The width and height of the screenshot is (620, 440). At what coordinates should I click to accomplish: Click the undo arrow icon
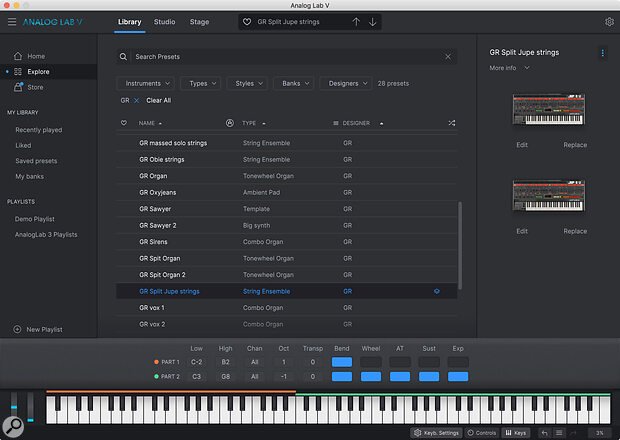[x=544, y=433]
